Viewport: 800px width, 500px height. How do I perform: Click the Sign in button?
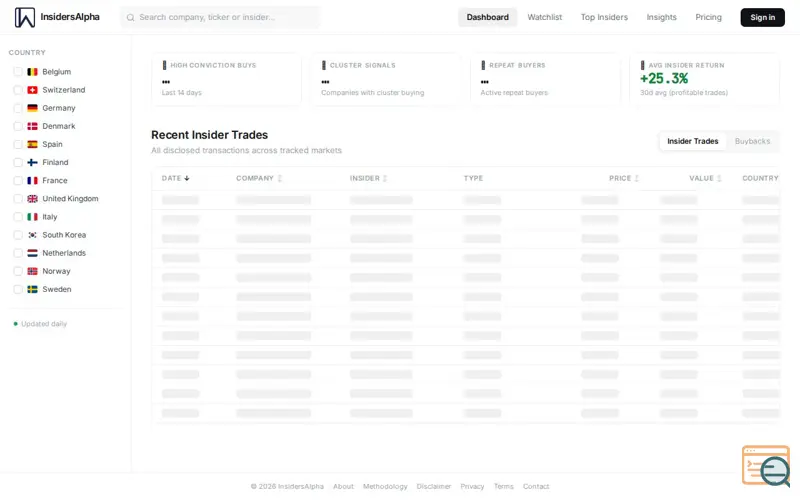tap(762, 17)
